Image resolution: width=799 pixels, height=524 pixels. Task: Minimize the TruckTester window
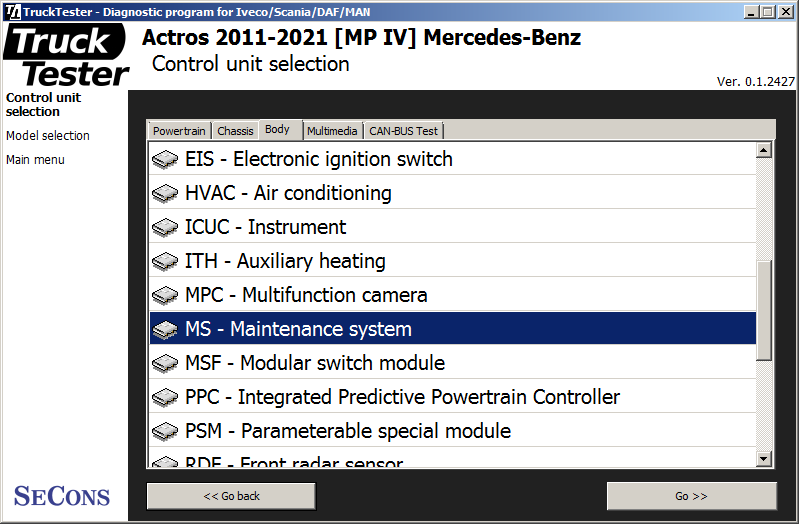tap(750, 11)
